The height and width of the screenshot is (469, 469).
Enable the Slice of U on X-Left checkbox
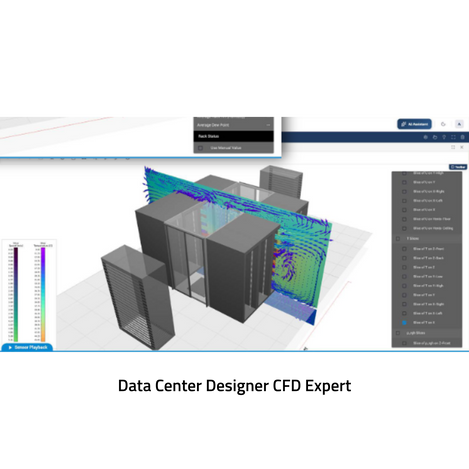coord(404,201)
